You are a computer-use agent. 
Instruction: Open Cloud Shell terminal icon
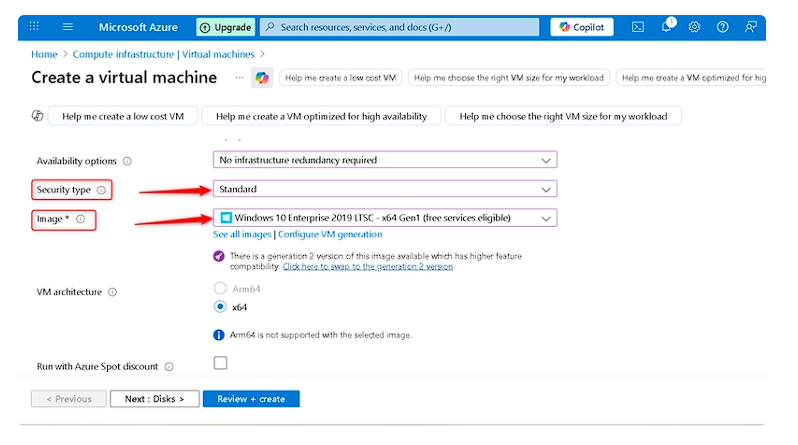tap(638, 27)
